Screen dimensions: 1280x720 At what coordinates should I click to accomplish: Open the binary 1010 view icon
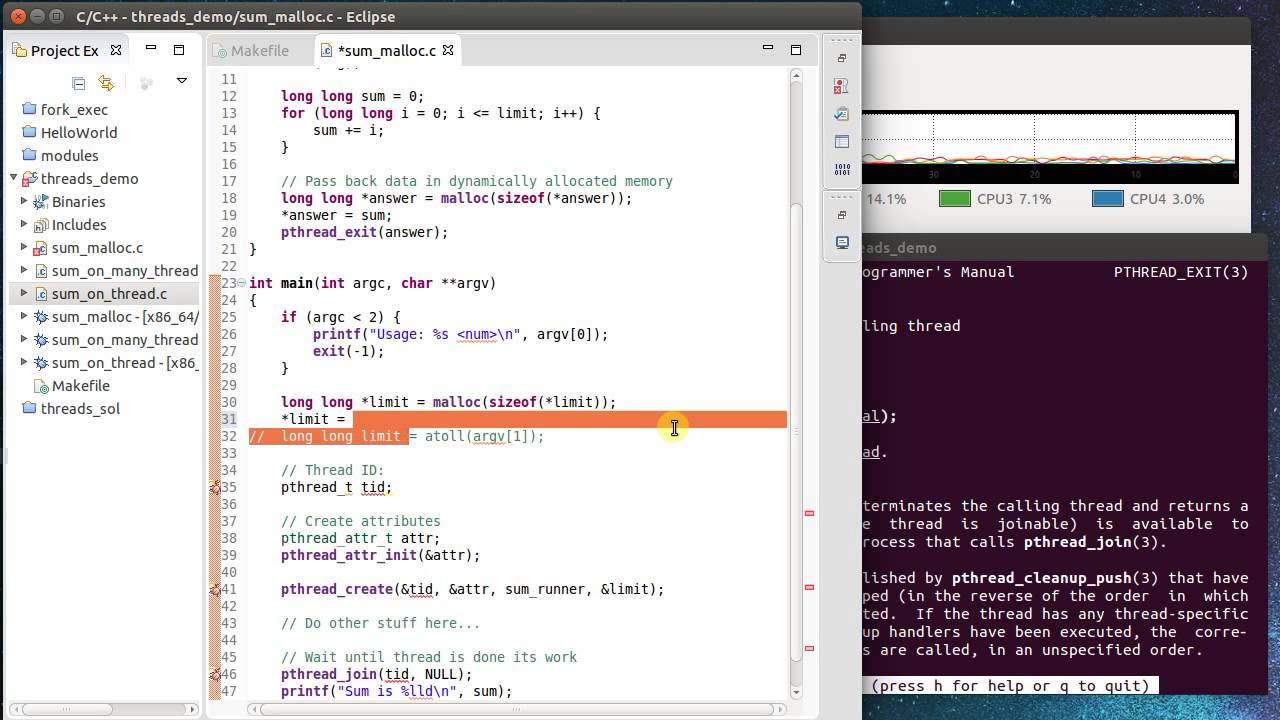coord(842,170)
